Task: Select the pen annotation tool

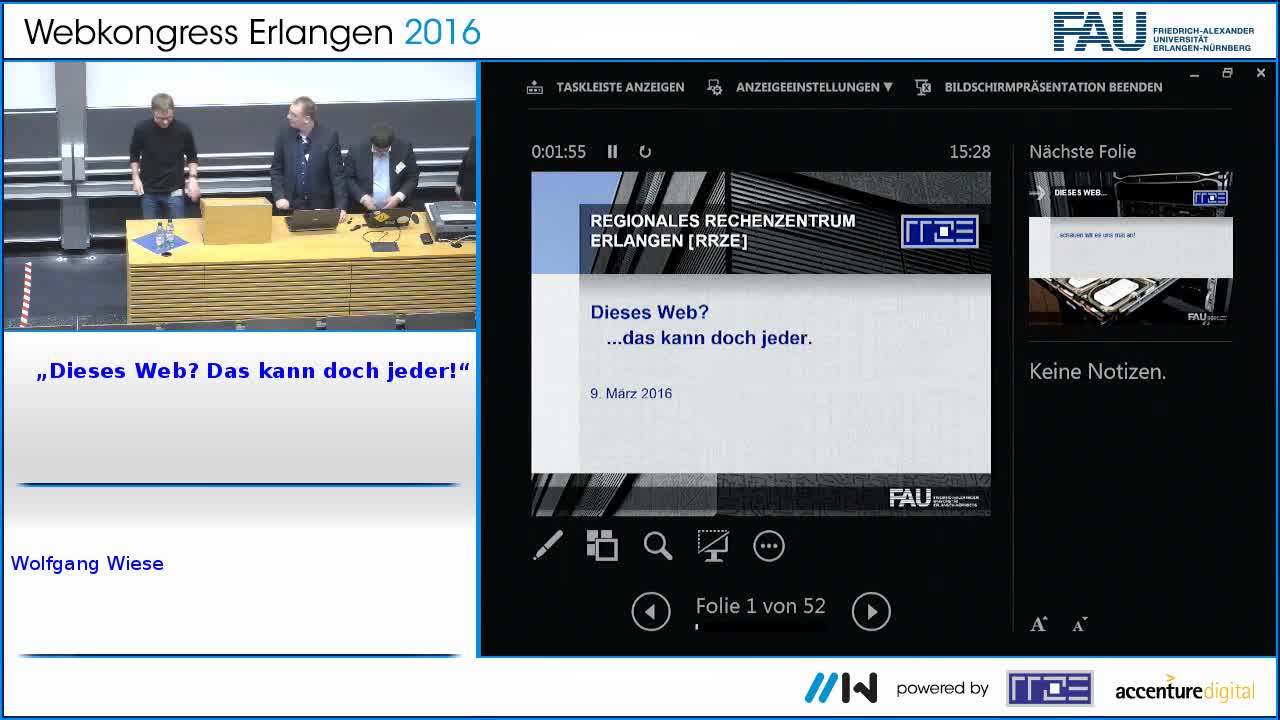Action: 548,546
